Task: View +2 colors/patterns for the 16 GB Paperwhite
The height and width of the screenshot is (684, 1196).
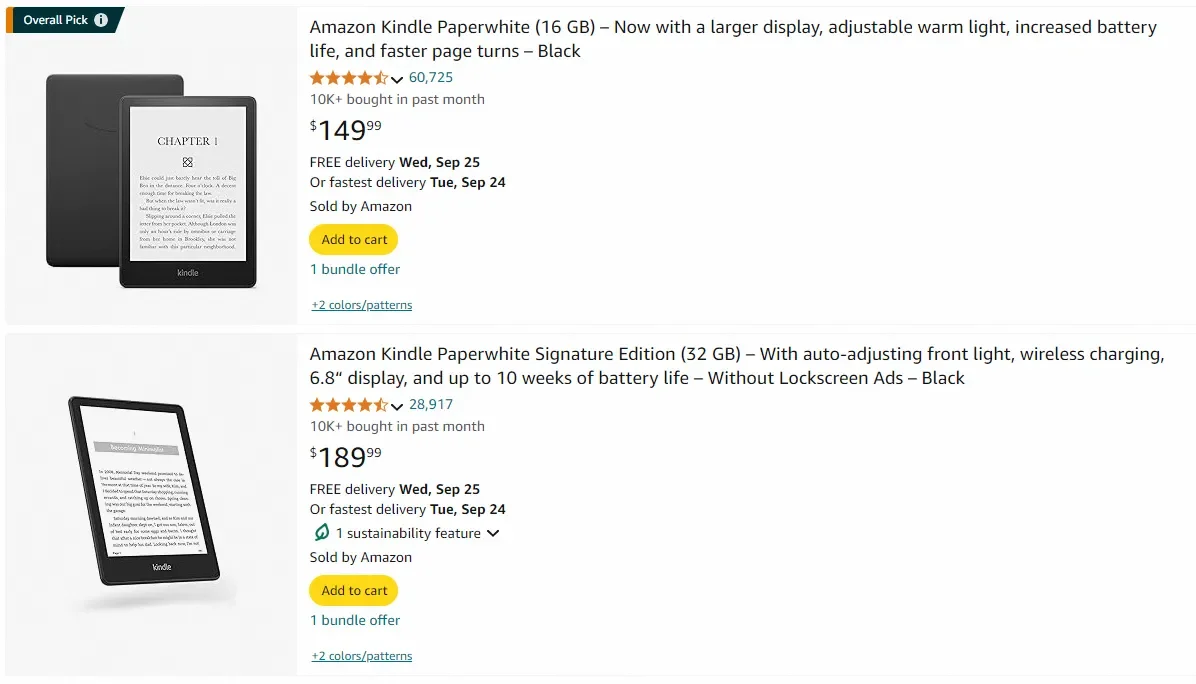Action: pos(361,305)
